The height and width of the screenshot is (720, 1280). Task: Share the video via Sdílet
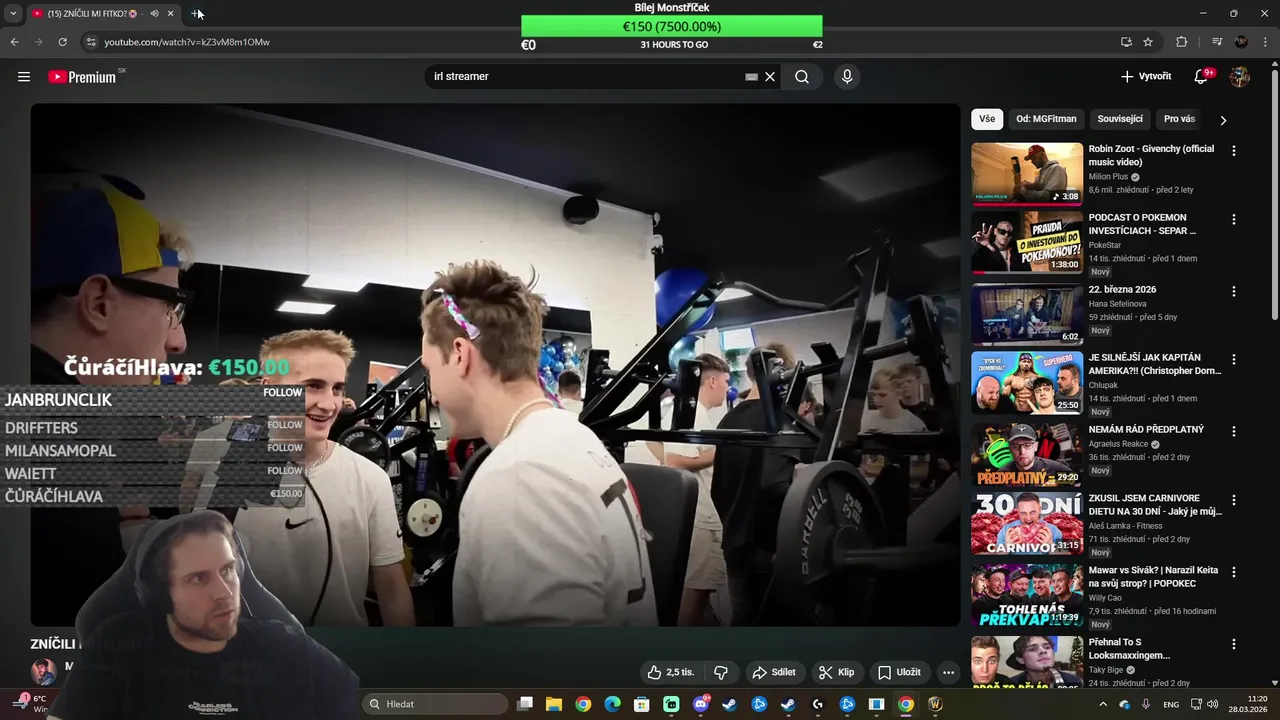tap(774, 672)
